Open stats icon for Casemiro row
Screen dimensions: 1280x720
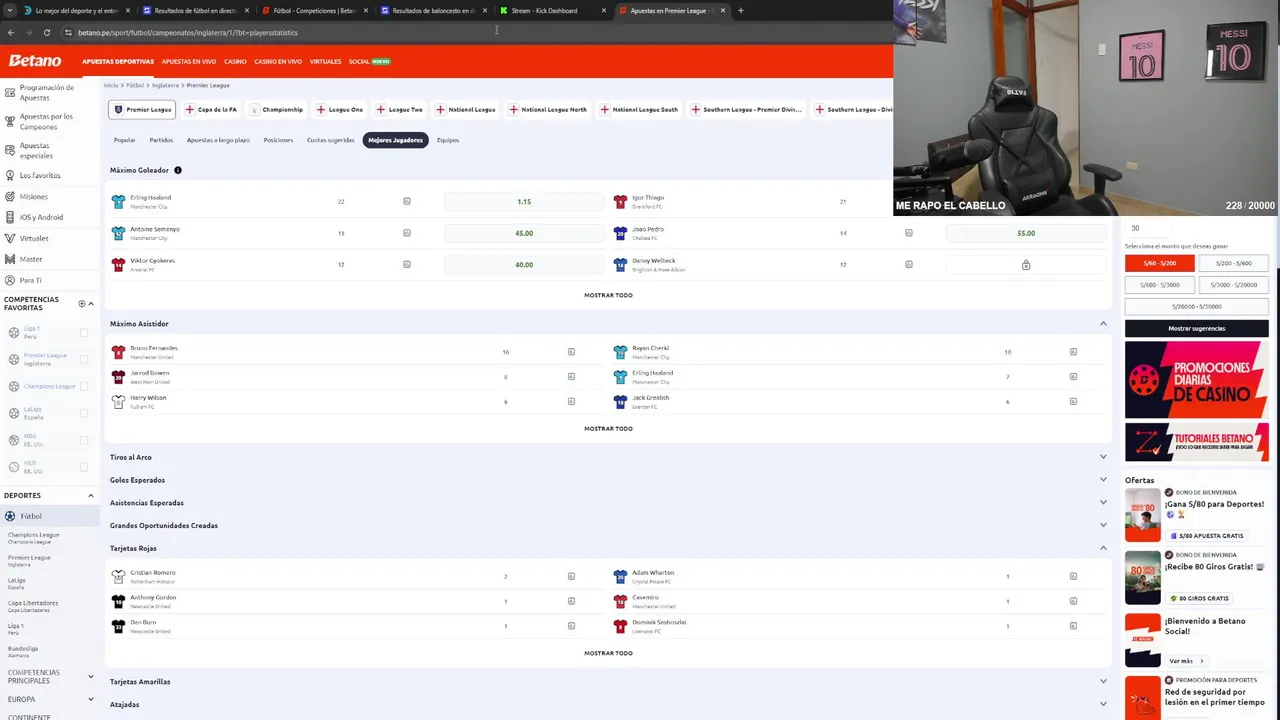point(1073,601)
